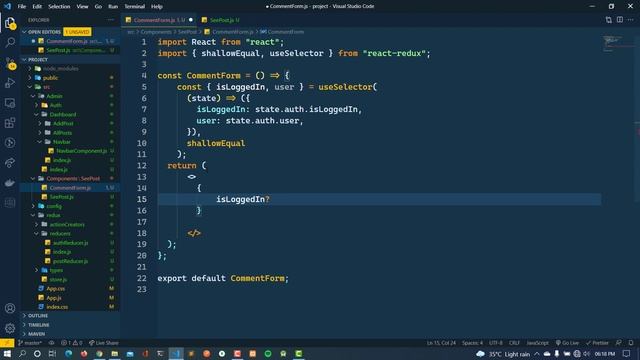640x360 pixels.
Task: Open the editor More Actions ellipsis
Action: click(x=631, y=20)
